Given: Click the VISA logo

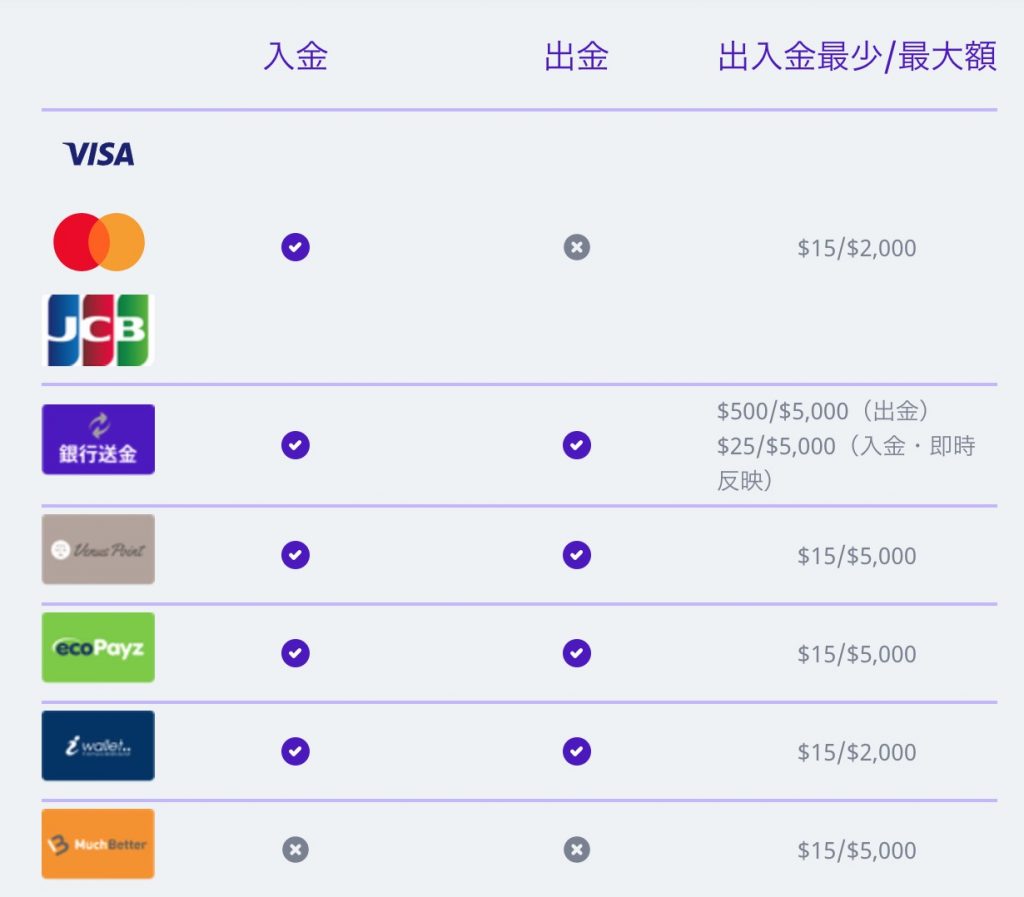Looking at the screenshot, I should tap(99, 154).
